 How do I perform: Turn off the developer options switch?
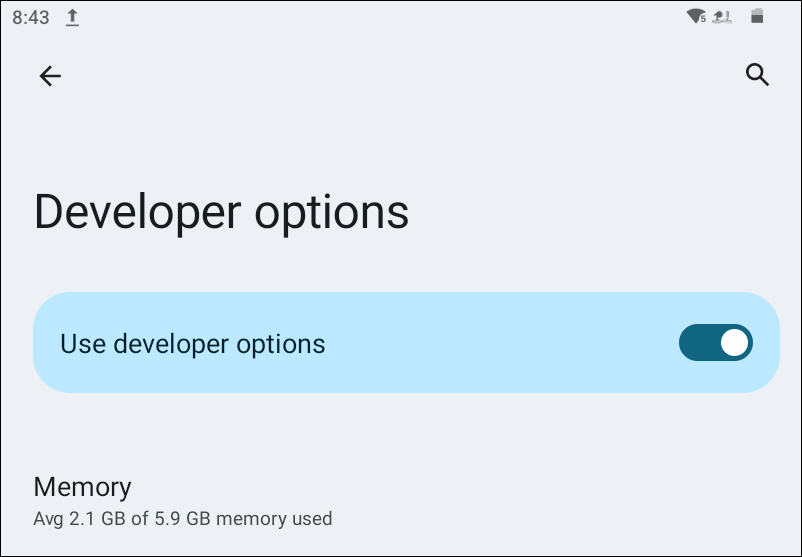(715, 343)
